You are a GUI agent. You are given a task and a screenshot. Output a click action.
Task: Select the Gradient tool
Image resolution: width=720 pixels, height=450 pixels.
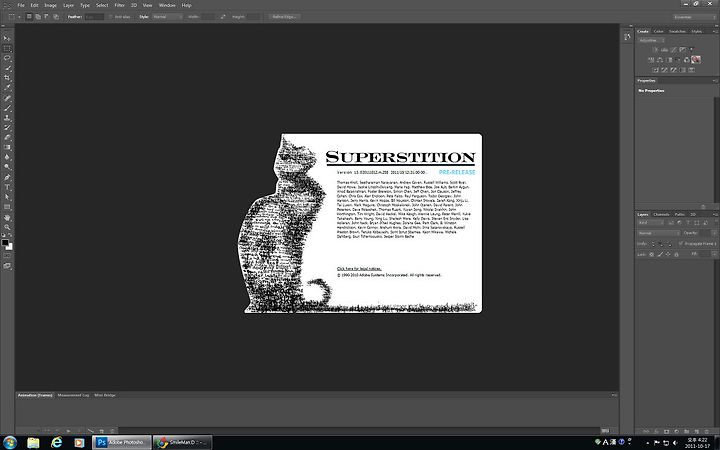[7, 147]
